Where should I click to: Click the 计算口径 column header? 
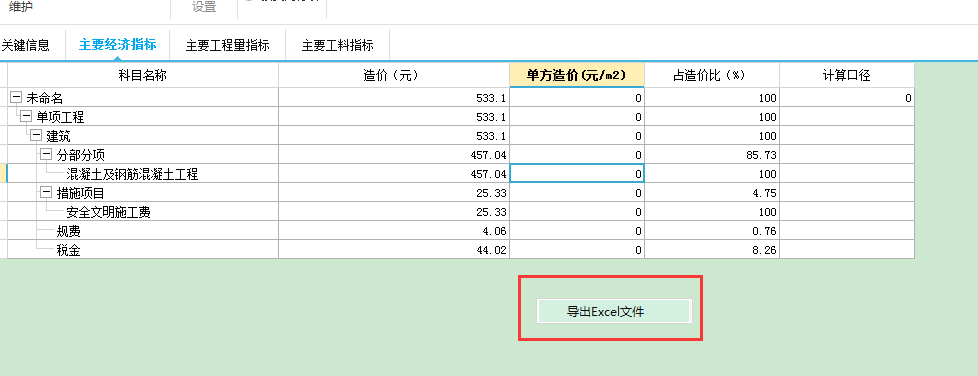[x=847, y=75]
